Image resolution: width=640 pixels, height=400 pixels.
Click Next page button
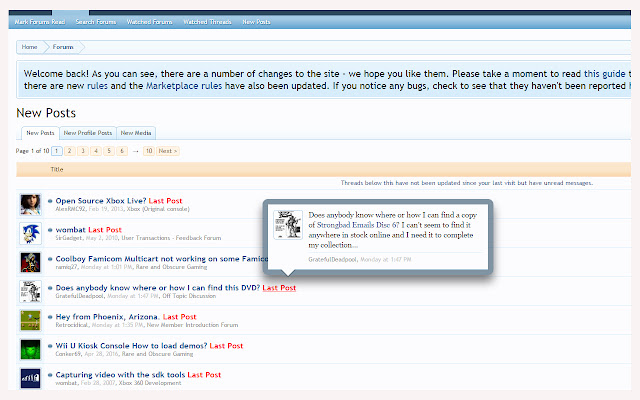[x=168, y=151]
